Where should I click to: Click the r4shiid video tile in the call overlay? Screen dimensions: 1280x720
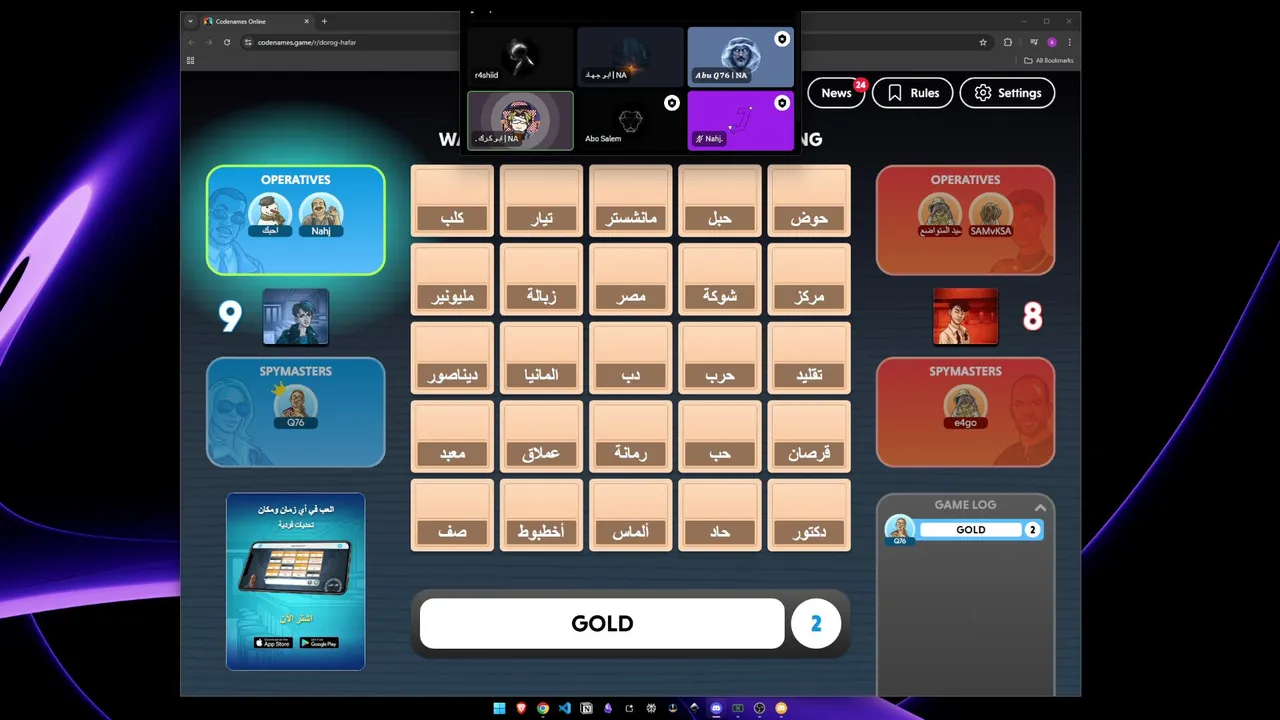point(520,56)
